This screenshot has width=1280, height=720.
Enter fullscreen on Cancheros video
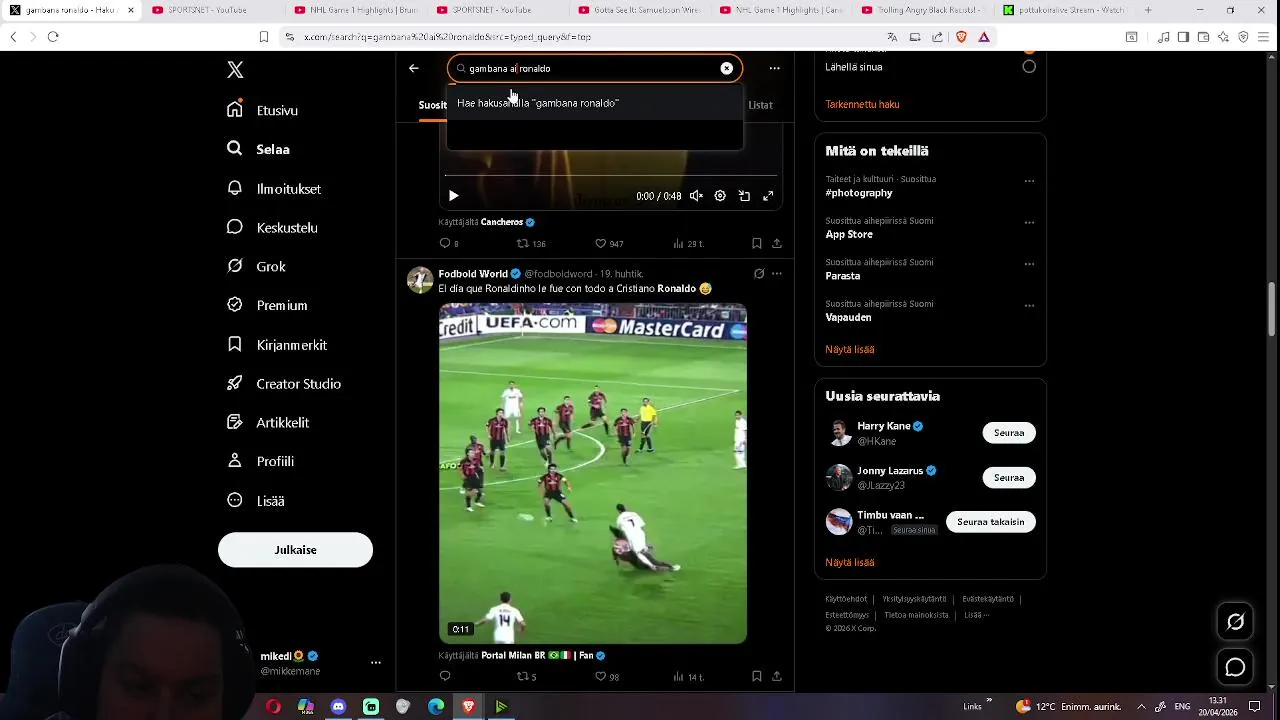pos(768,196)
